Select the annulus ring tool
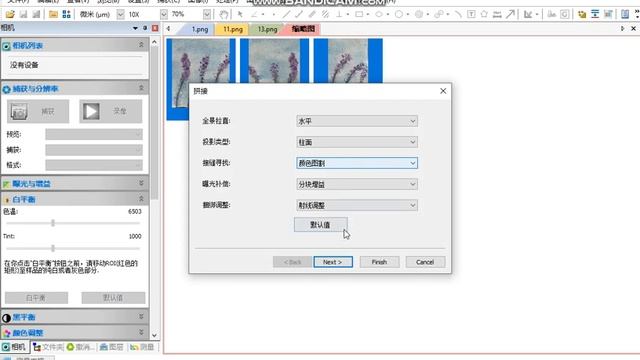The image size is (640, 360). click(x=419, y=14)
